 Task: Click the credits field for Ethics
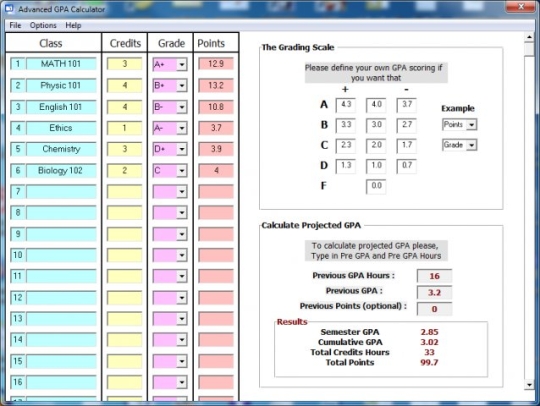125,128
